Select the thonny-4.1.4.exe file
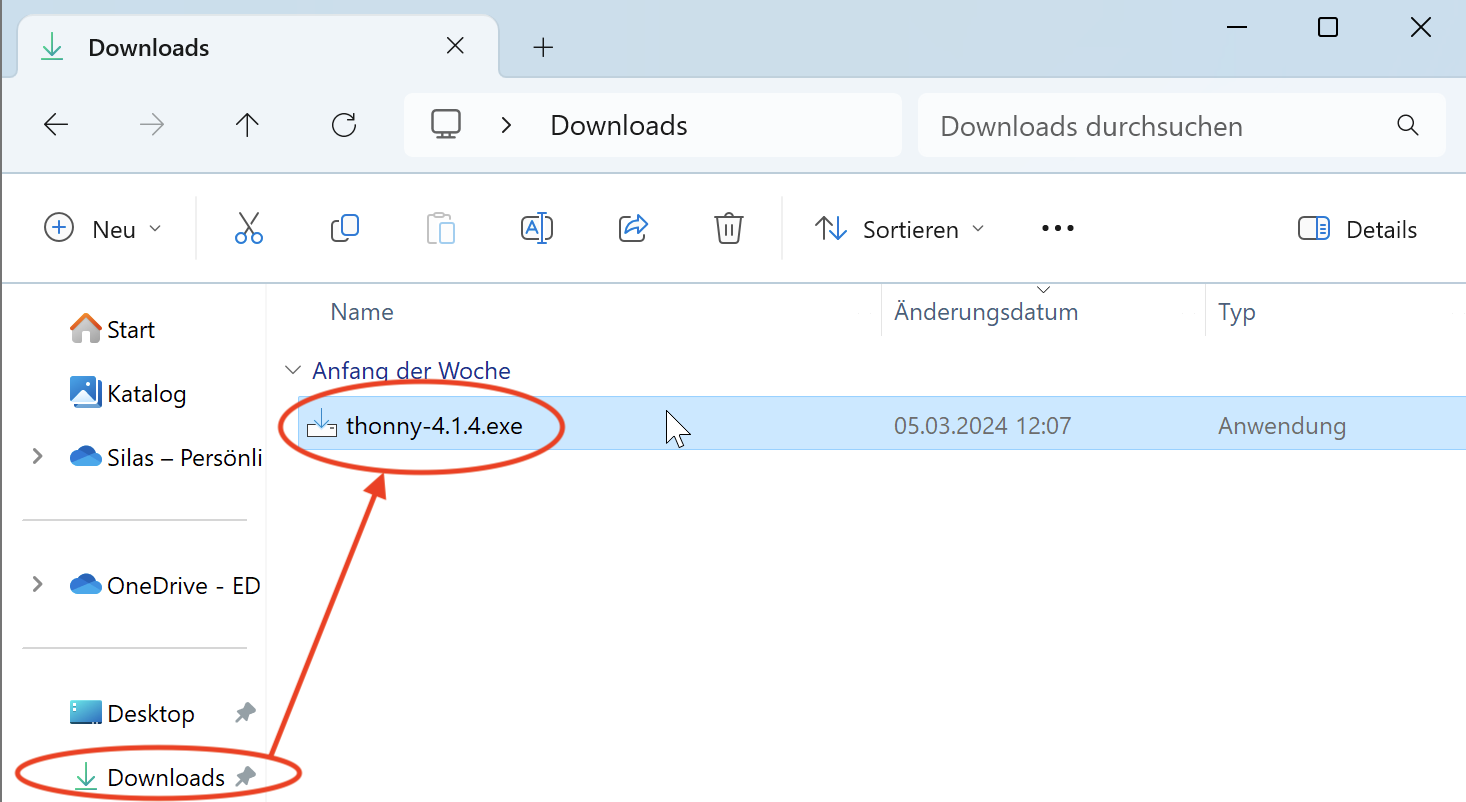This screenshot has height=802, width=1466. [434, 426]
